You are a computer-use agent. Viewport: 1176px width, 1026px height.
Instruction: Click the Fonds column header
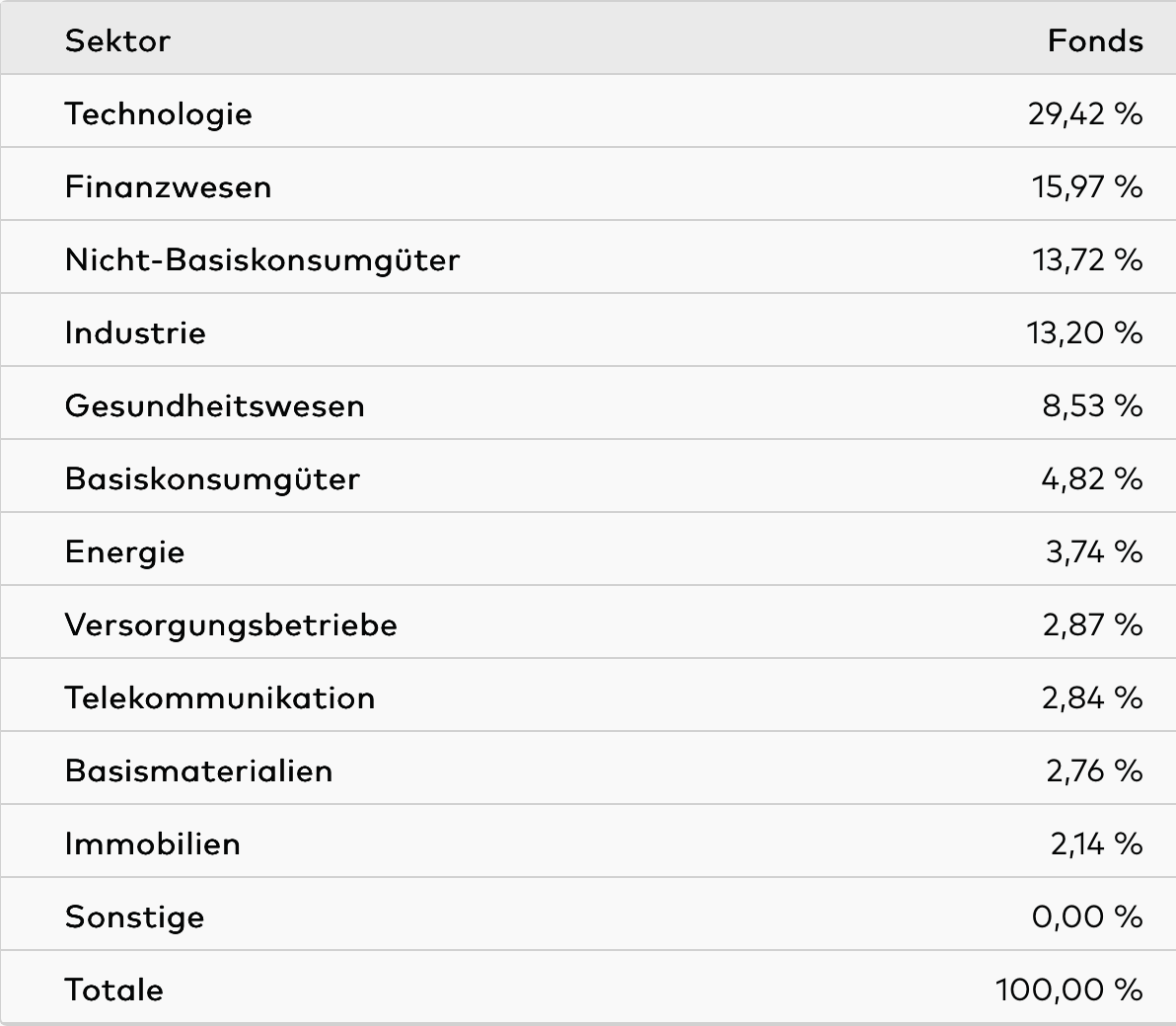point(1095,40)
